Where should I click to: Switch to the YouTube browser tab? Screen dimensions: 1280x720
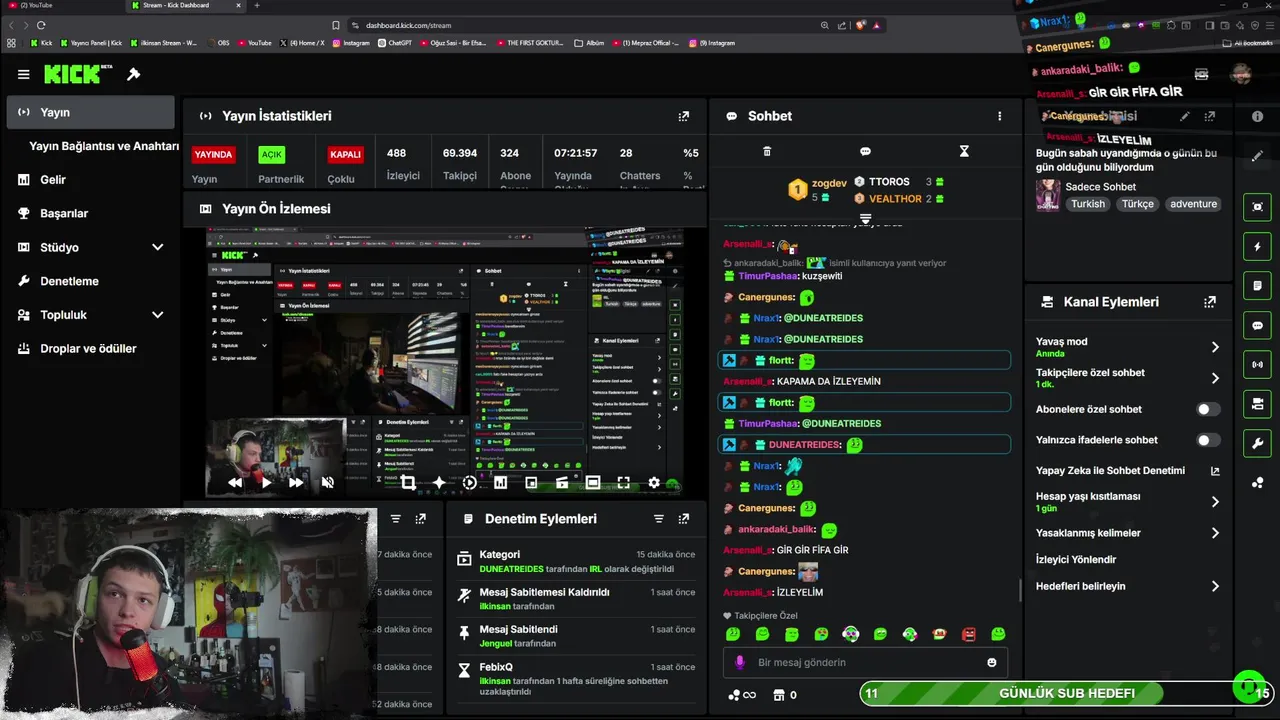[x=60, y=5]
